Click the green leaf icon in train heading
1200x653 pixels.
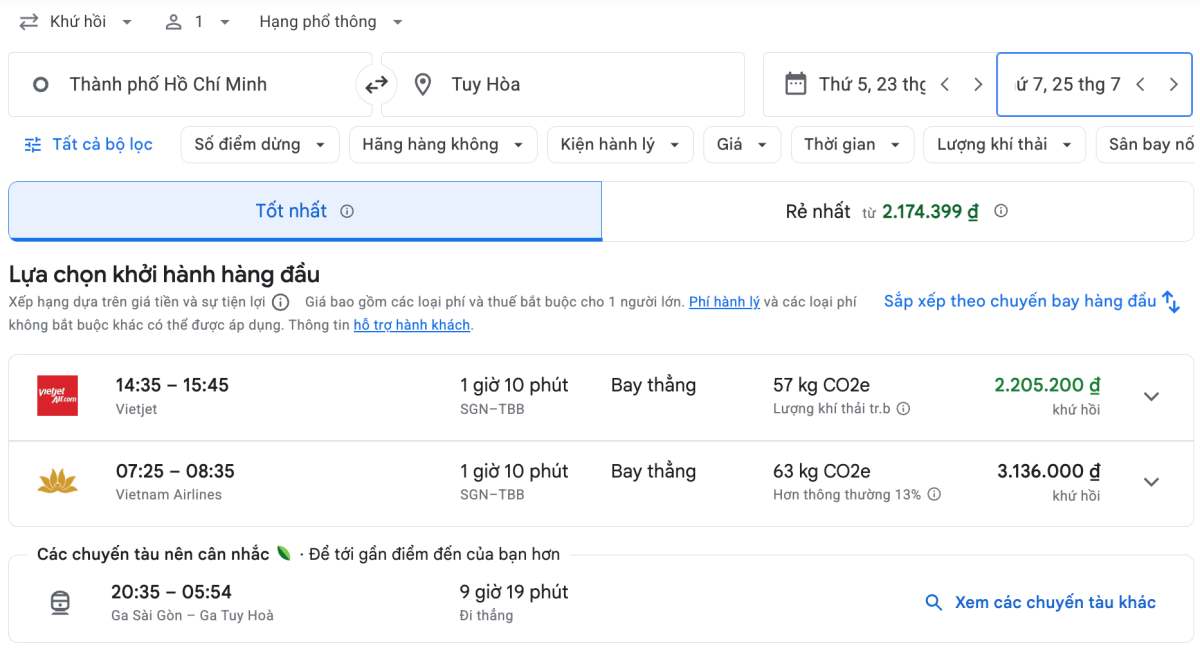point(284,553)
